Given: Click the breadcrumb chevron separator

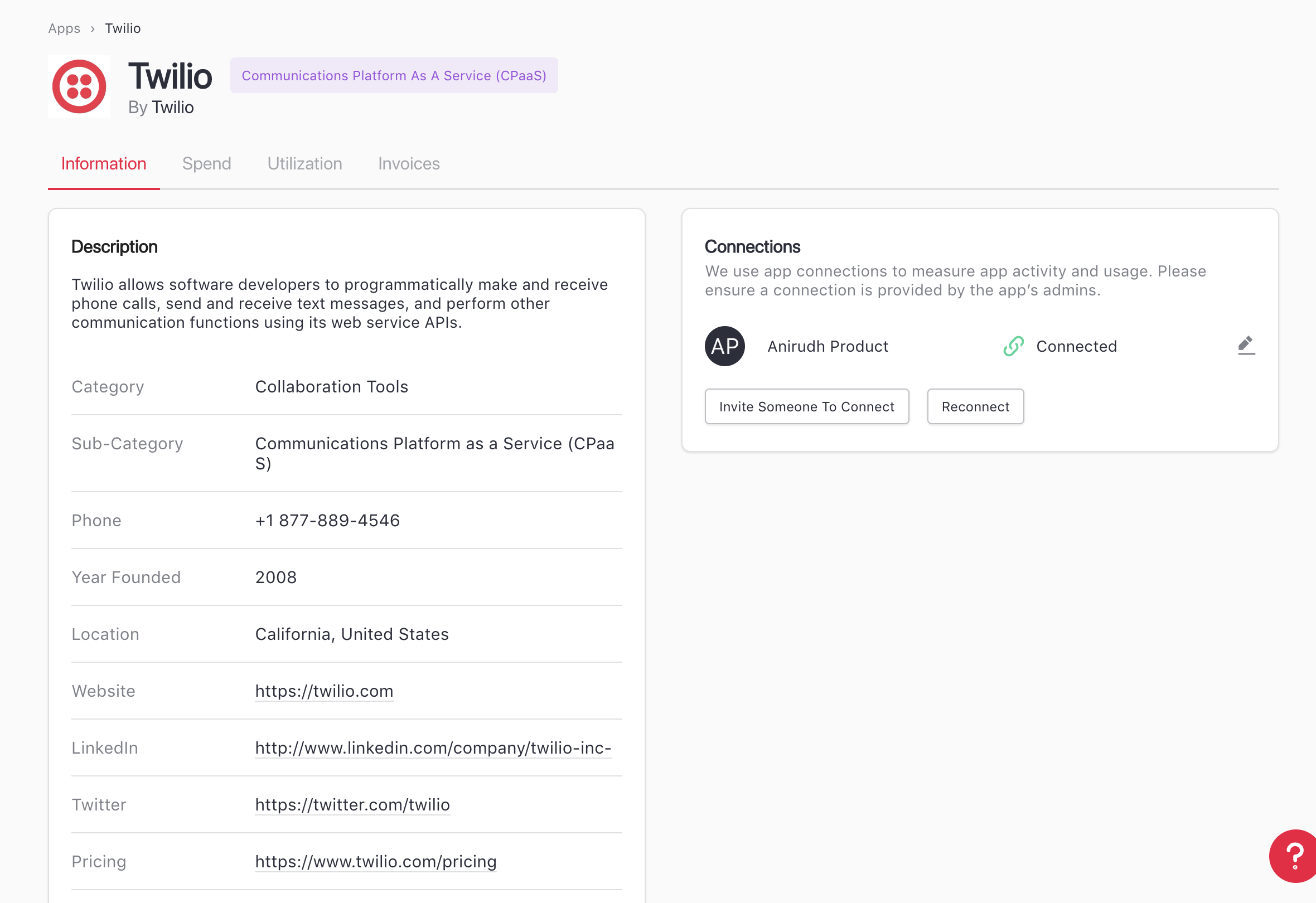Looking at the screenshot, I should click(93, 29).
